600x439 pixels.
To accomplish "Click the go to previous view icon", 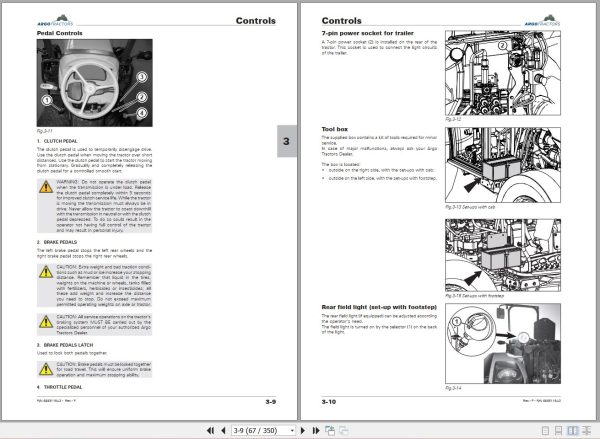I will [x=330, y=431].
